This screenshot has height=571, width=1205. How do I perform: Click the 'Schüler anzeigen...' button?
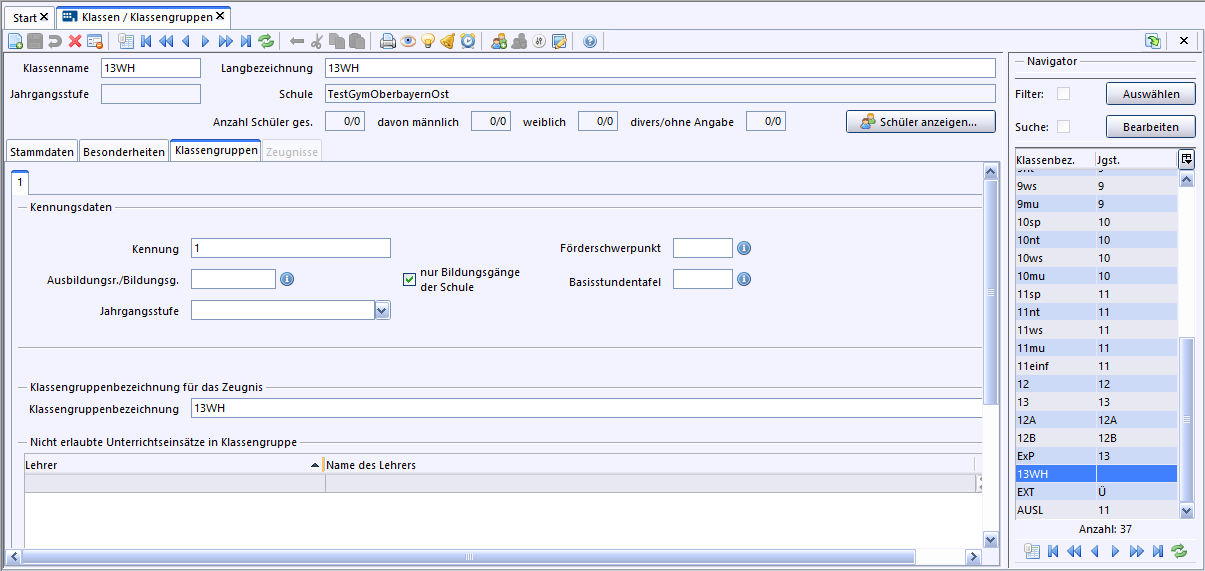point(921,121)
